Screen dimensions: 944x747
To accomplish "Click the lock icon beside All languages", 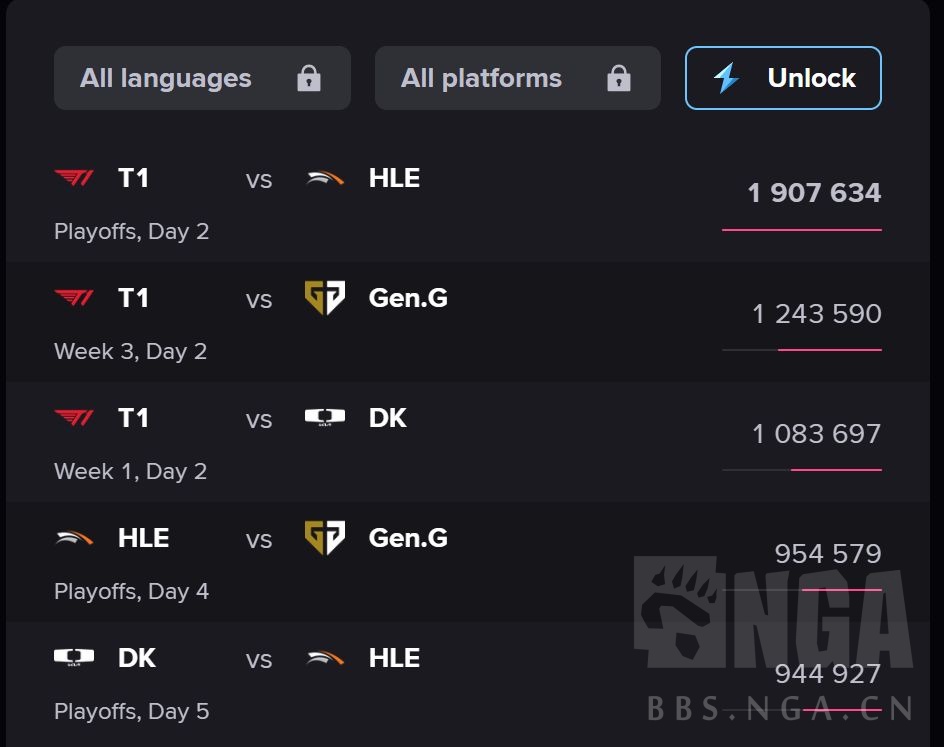I will [309, 78].
